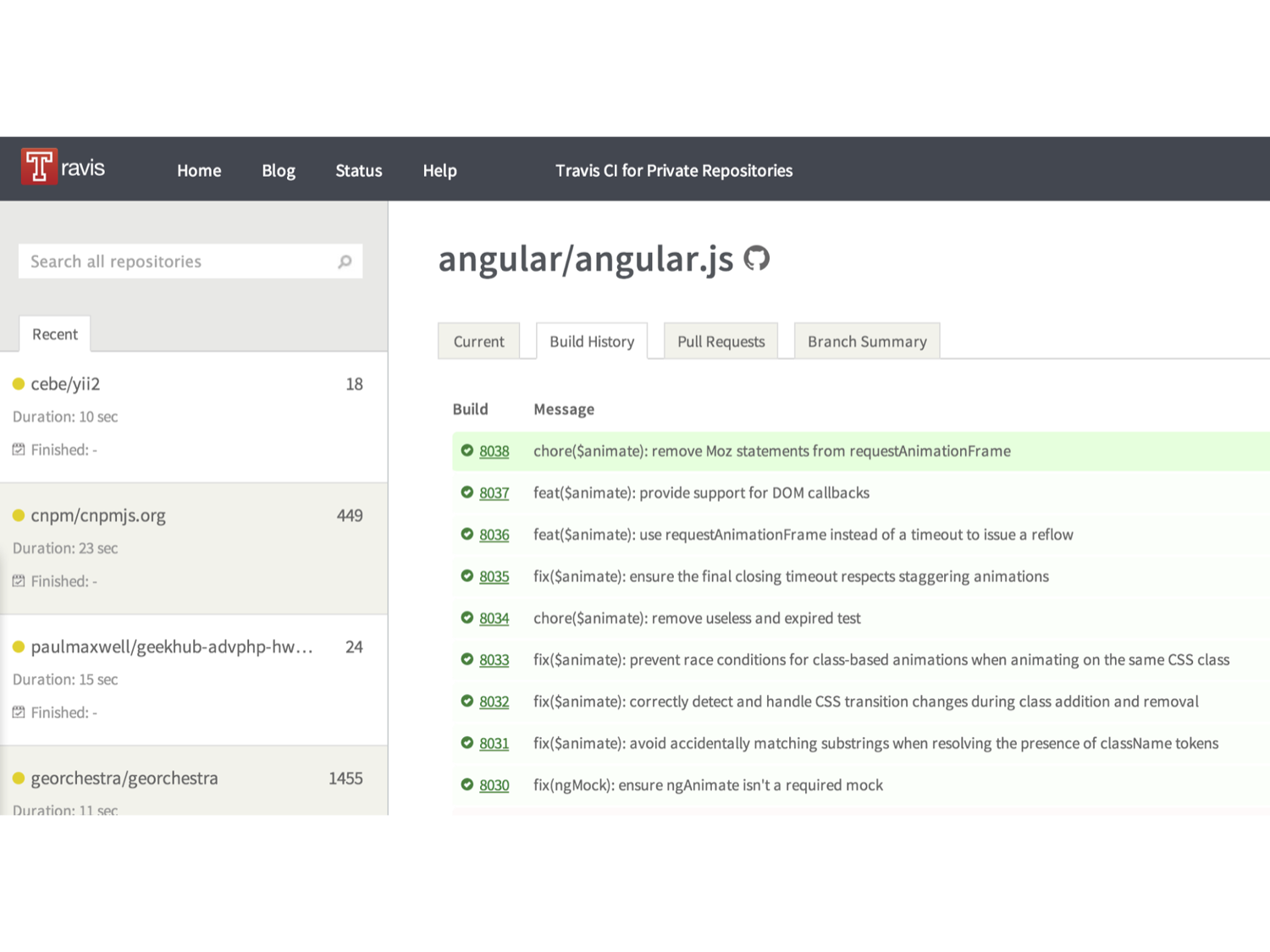Open build 8031 link
The image size is (1270, 952).
tap(494, 744)
